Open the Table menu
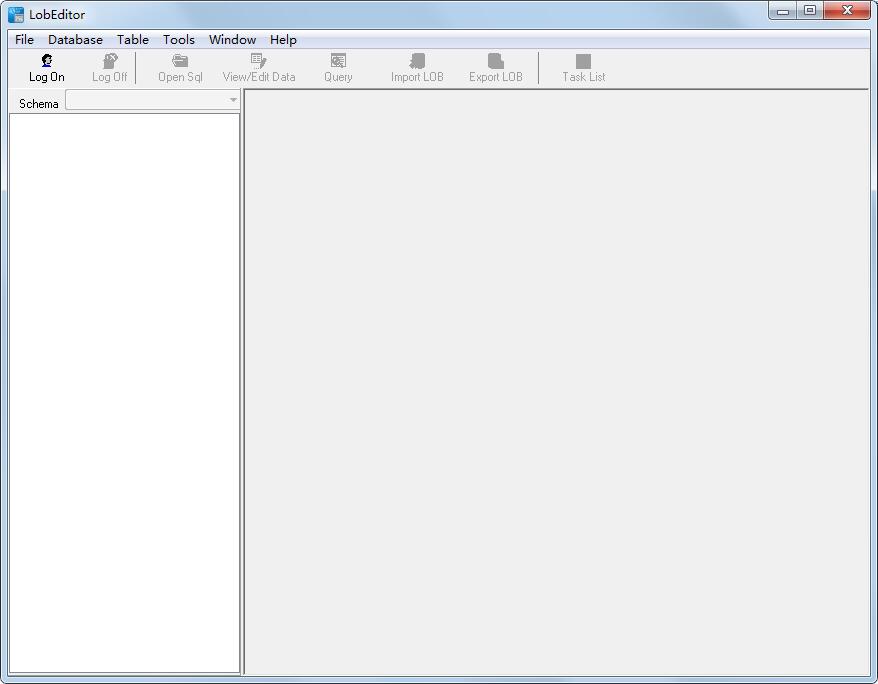This screenshot has width=878, height=684. tap(132, 40)
